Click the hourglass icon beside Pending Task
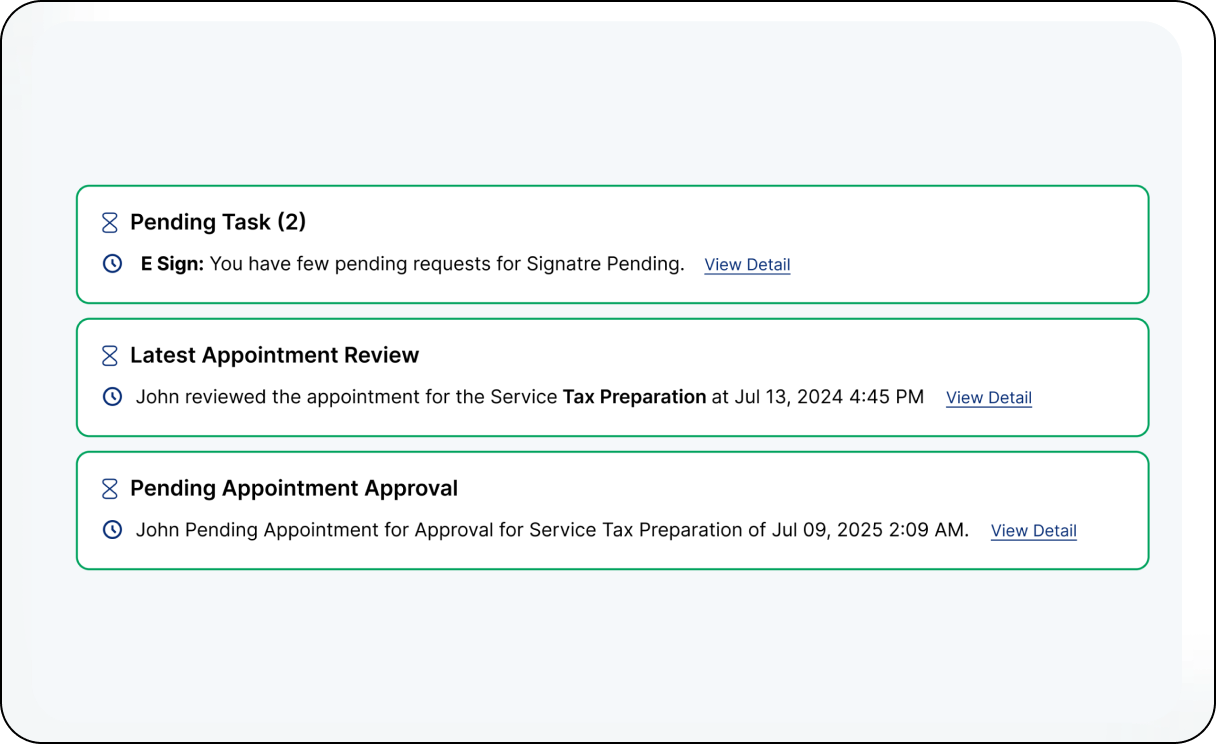Screen dimensions: 1216x744 coord(110,222)
